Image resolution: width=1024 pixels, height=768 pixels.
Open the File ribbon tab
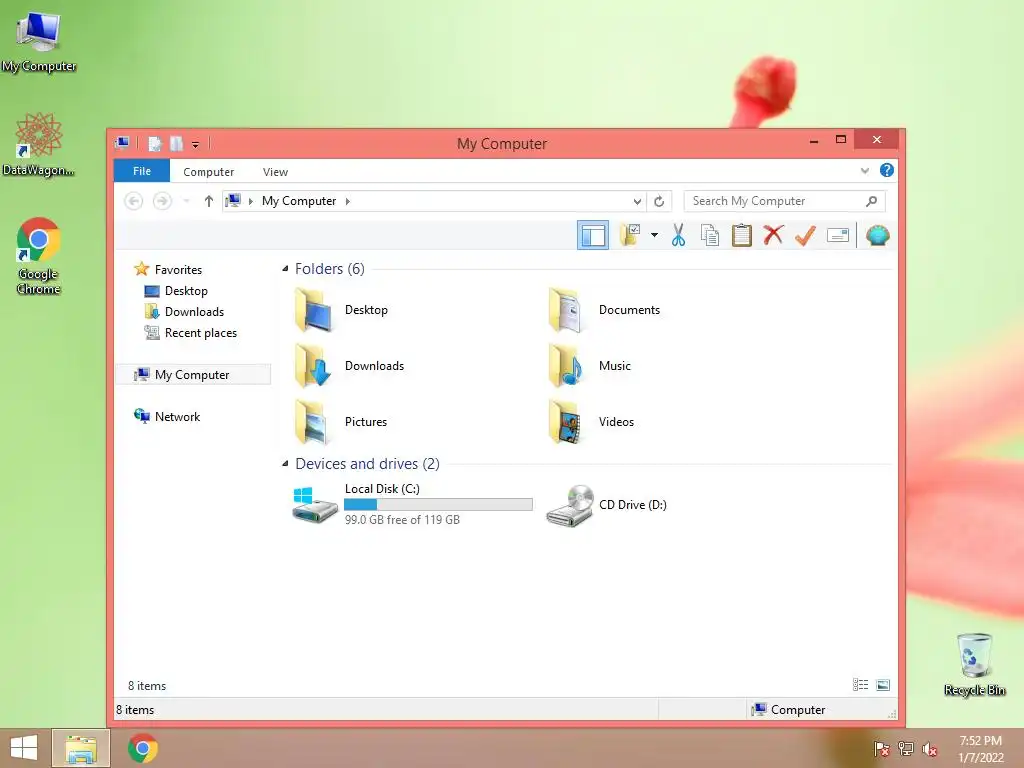pos(142,171)
